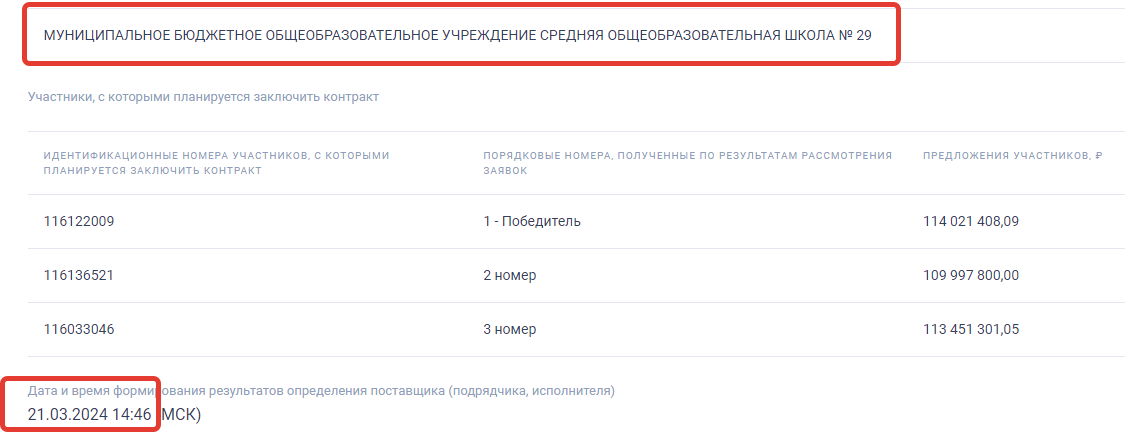Click the "1 - Победитель" cell
Image resolution: width=1125 pixels, height=445 pixels.
531,221
